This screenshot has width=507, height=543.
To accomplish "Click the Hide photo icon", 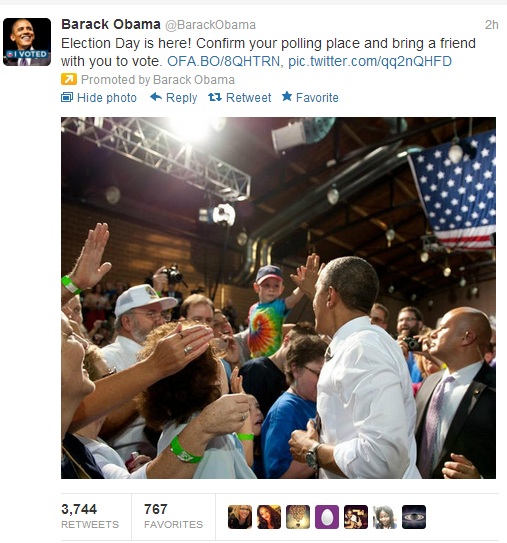I will point(67,97).
